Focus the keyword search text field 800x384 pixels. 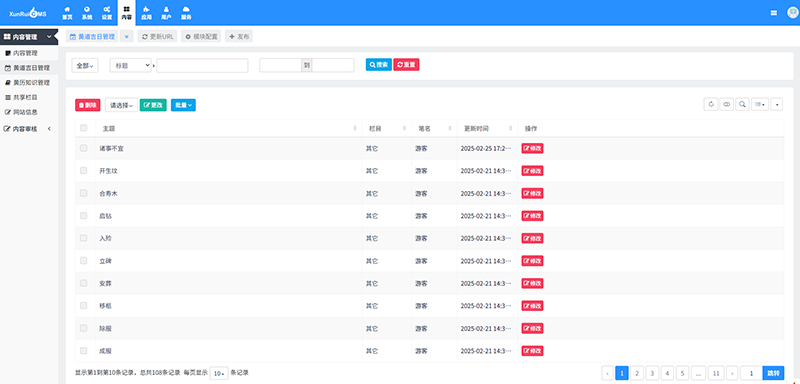(202, 65)
